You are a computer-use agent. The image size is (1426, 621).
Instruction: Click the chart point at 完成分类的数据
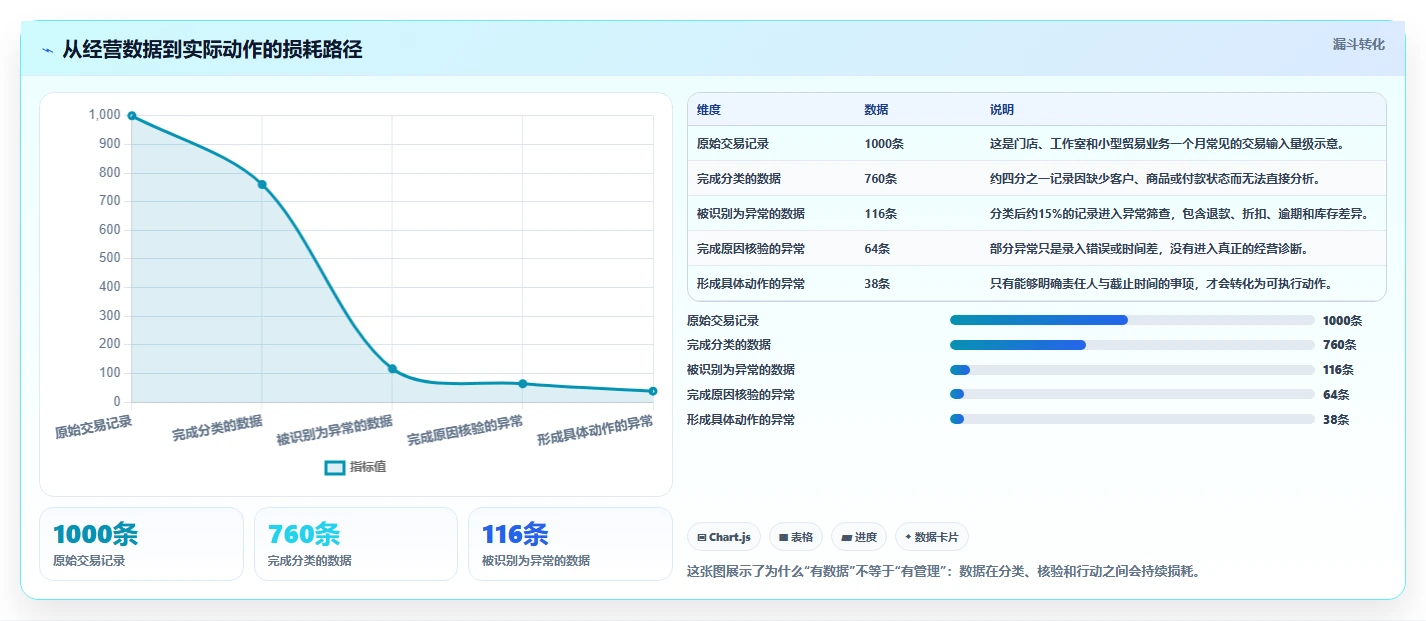pyautogui.click(x=262, y=184)
